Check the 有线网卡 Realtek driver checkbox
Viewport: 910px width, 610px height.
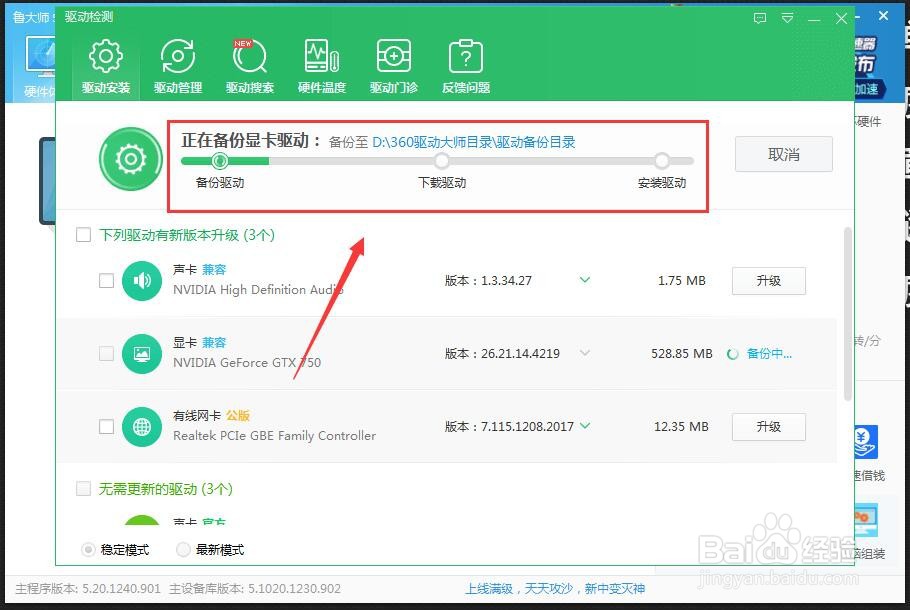coord(106,427)
